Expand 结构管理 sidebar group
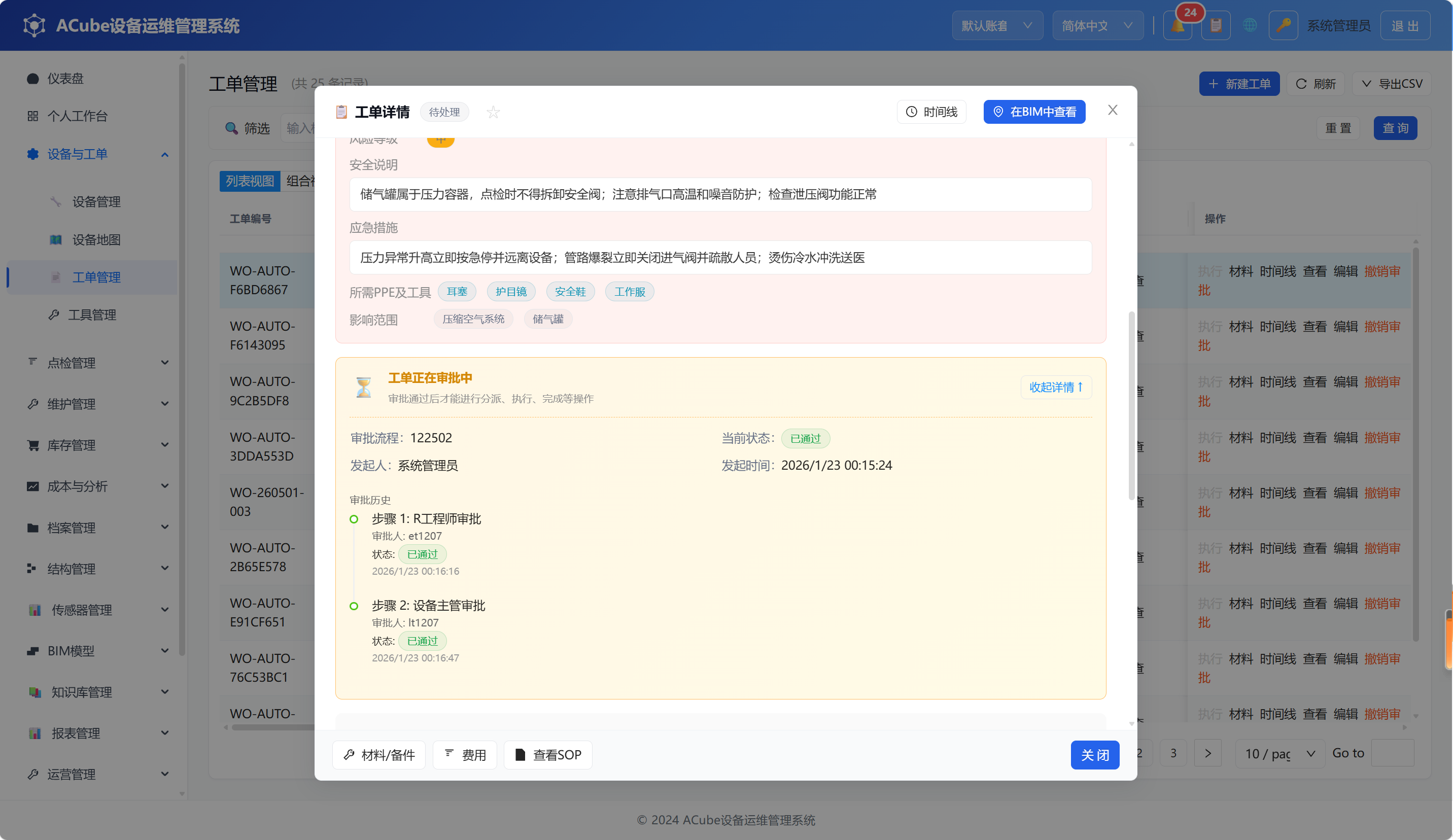The image size is (1453, 840). (x=92, y=569)
